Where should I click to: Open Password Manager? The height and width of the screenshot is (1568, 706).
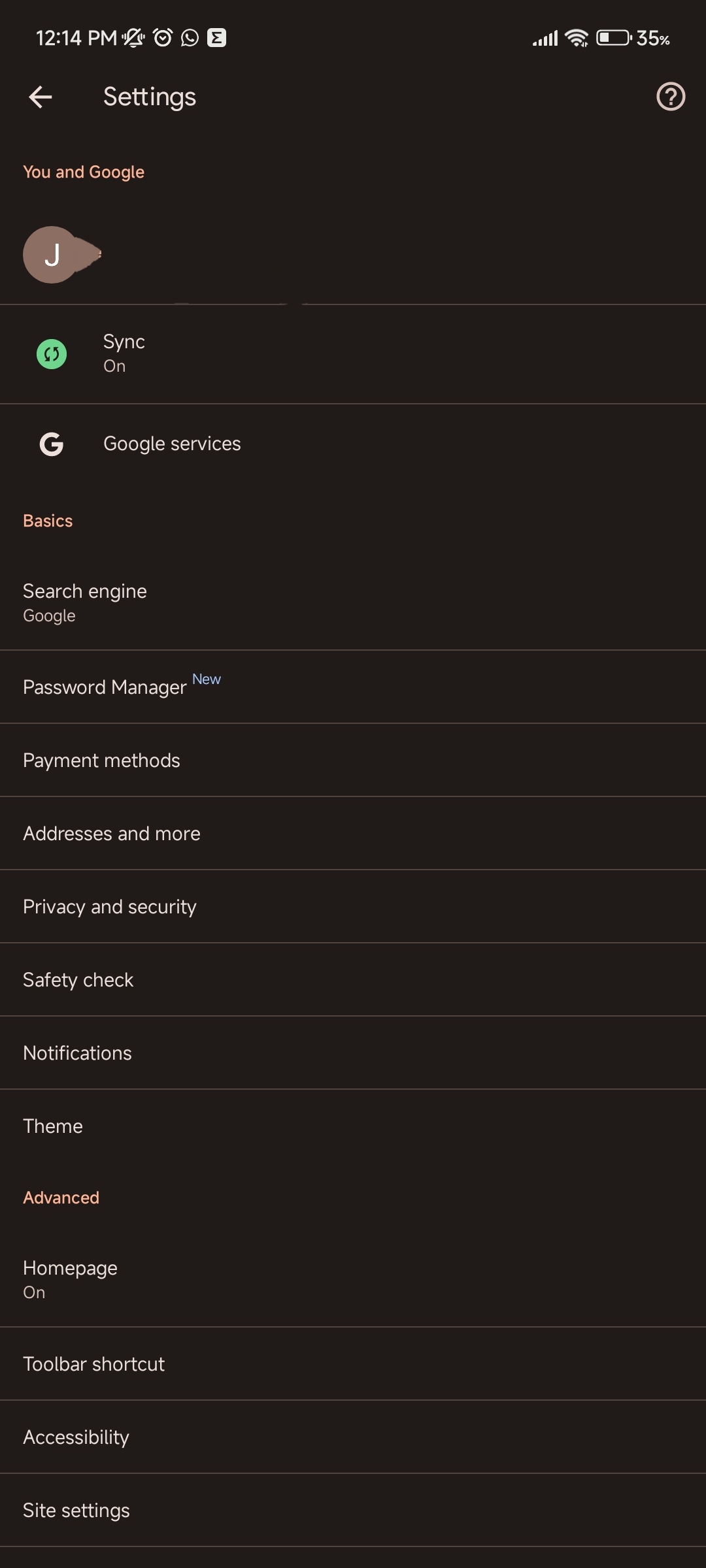pyautogui.click(x=105, y=687)
